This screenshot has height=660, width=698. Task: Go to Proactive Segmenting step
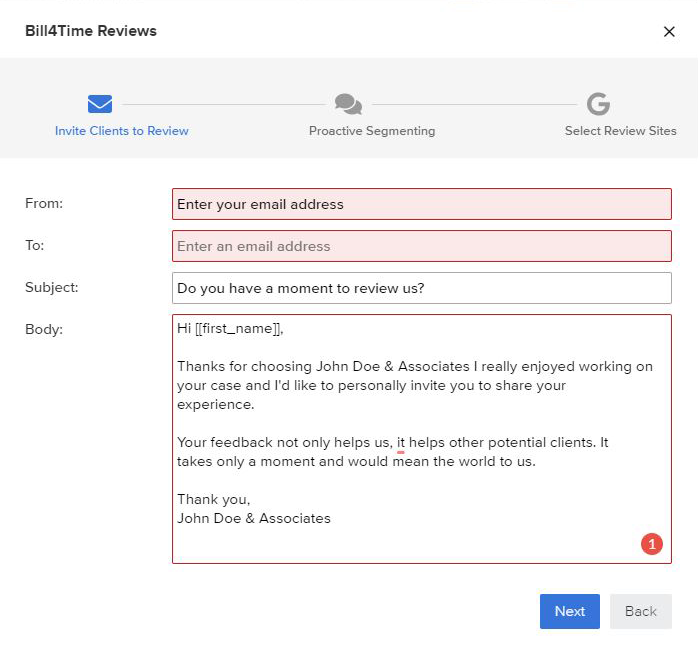(372, 131)
